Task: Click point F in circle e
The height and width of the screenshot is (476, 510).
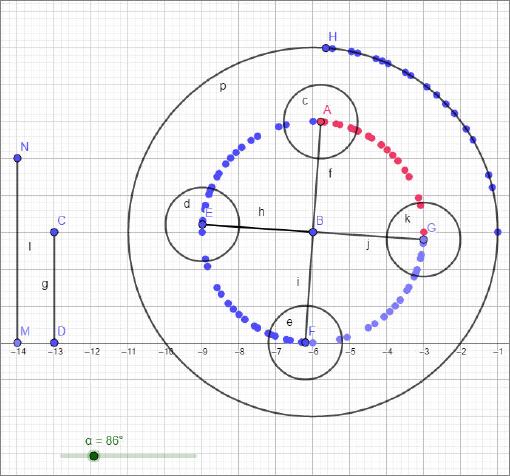Action: click(x=305, y=342)
